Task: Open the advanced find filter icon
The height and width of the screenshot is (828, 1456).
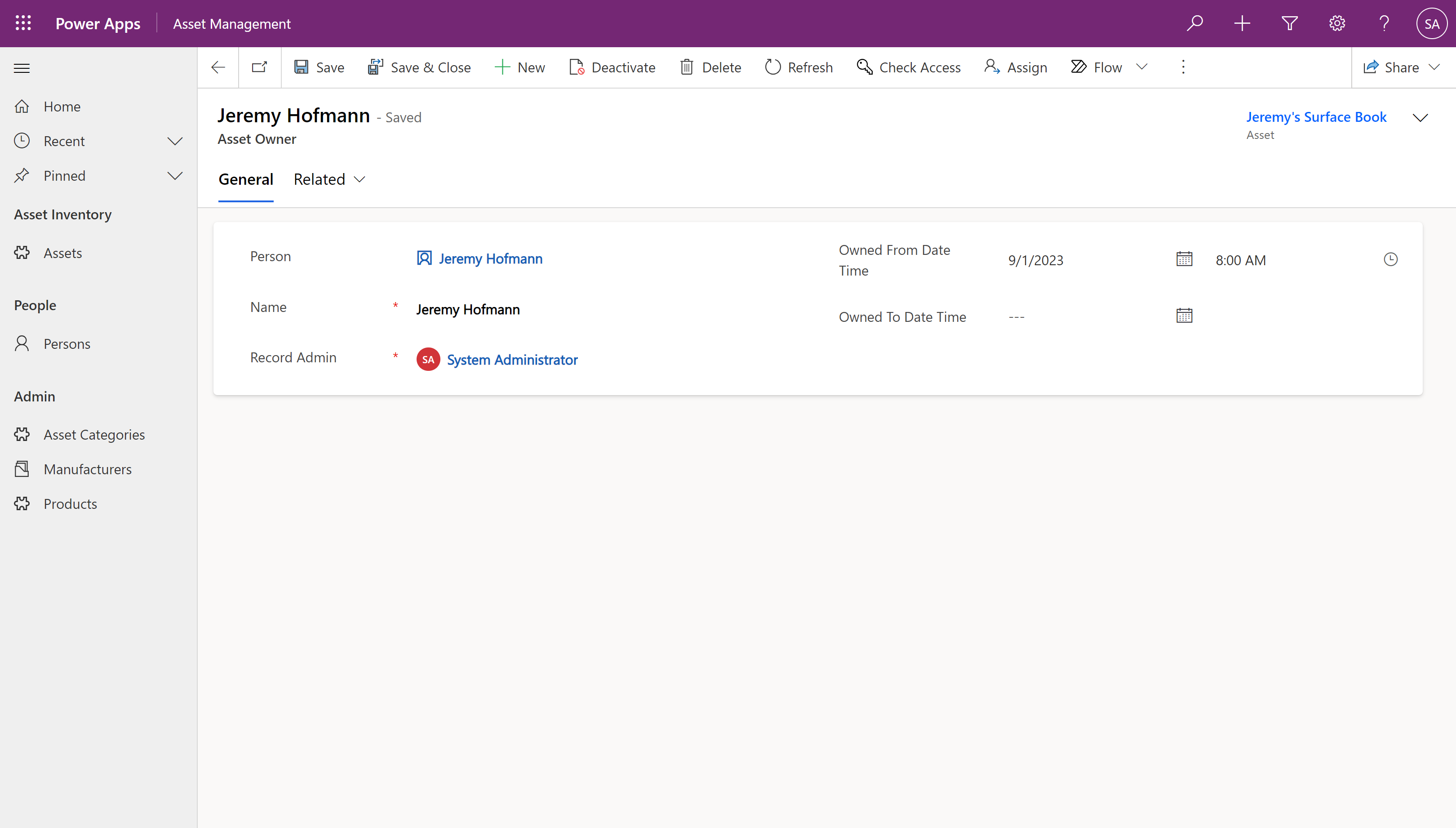Action: coord(1289,23)
